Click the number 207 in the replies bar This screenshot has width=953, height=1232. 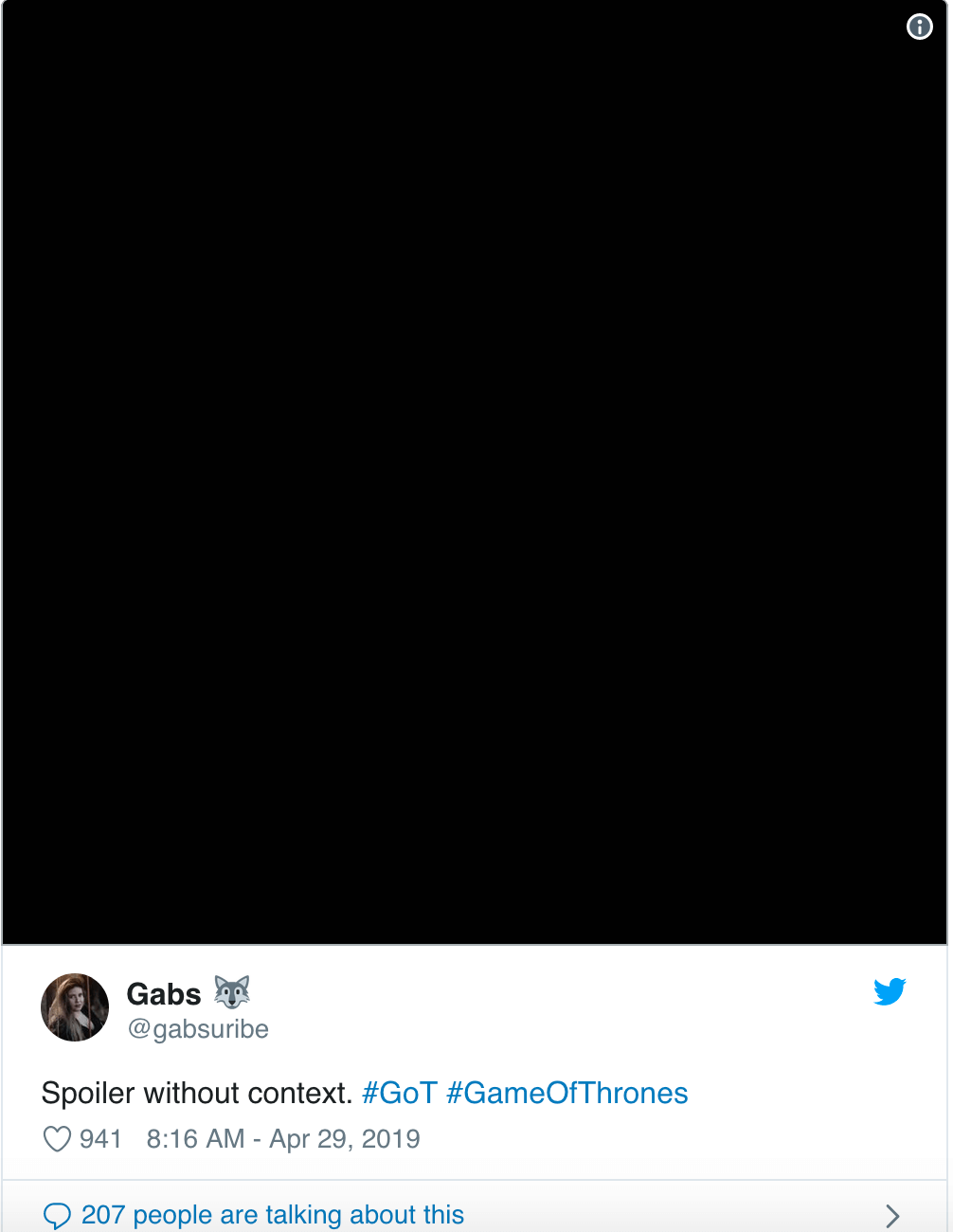coord(103,1215)
